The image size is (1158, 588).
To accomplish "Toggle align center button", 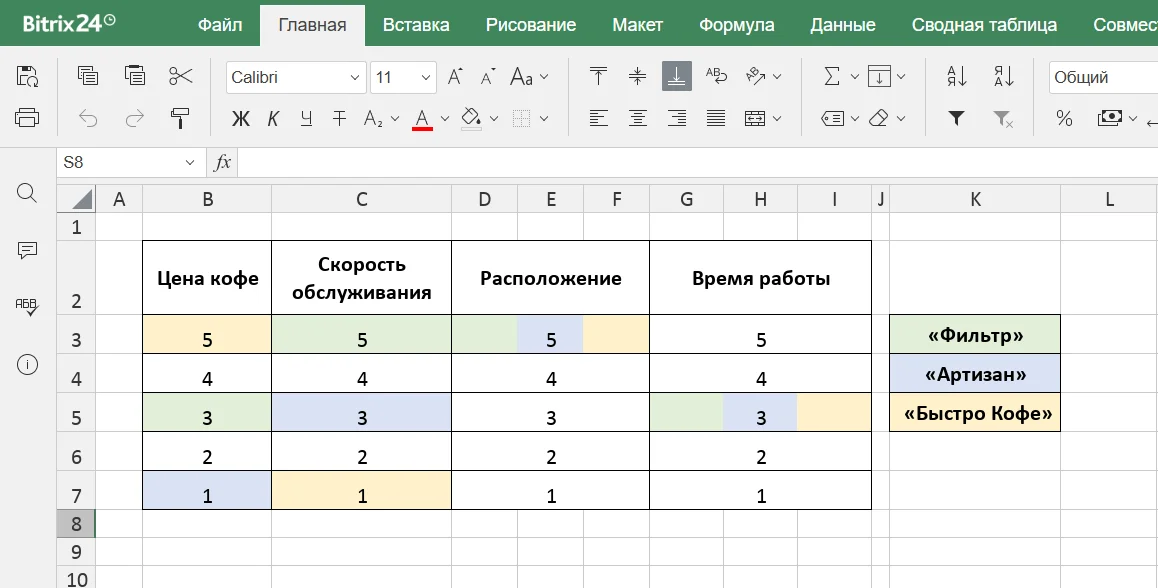I will click(637, 118).
